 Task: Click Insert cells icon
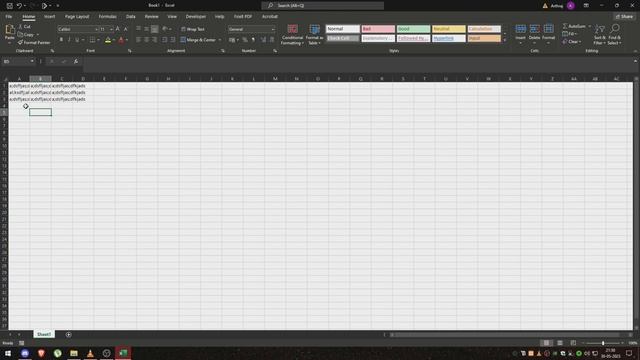tap(520, 29)
